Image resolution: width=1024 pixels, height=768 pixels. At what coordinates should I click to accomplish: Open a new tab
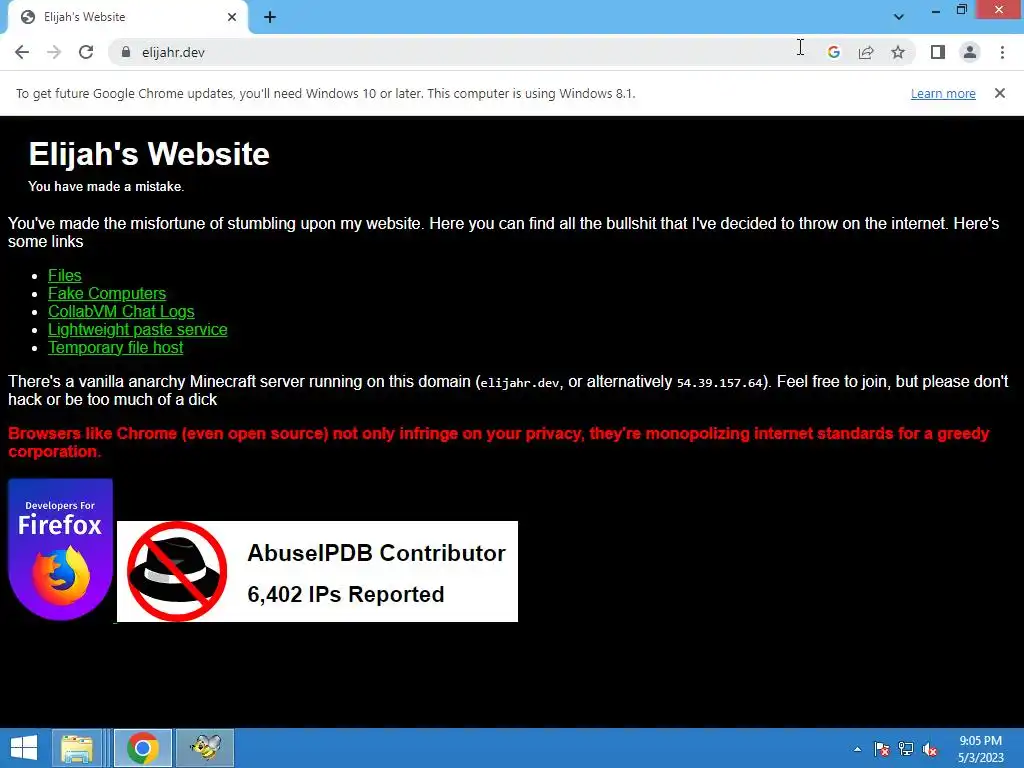[x=270, y=17]
